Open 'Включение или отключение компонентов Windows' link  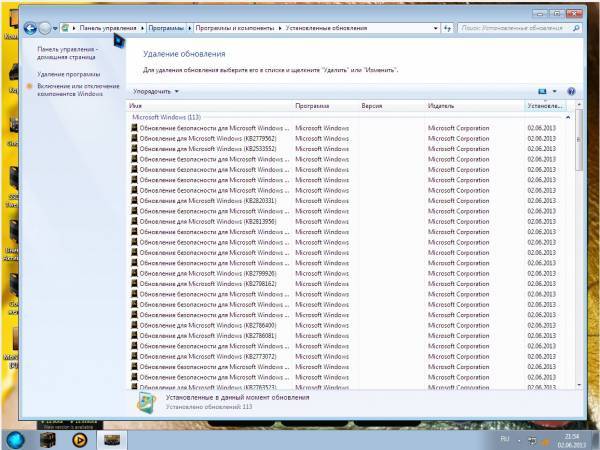78,90
